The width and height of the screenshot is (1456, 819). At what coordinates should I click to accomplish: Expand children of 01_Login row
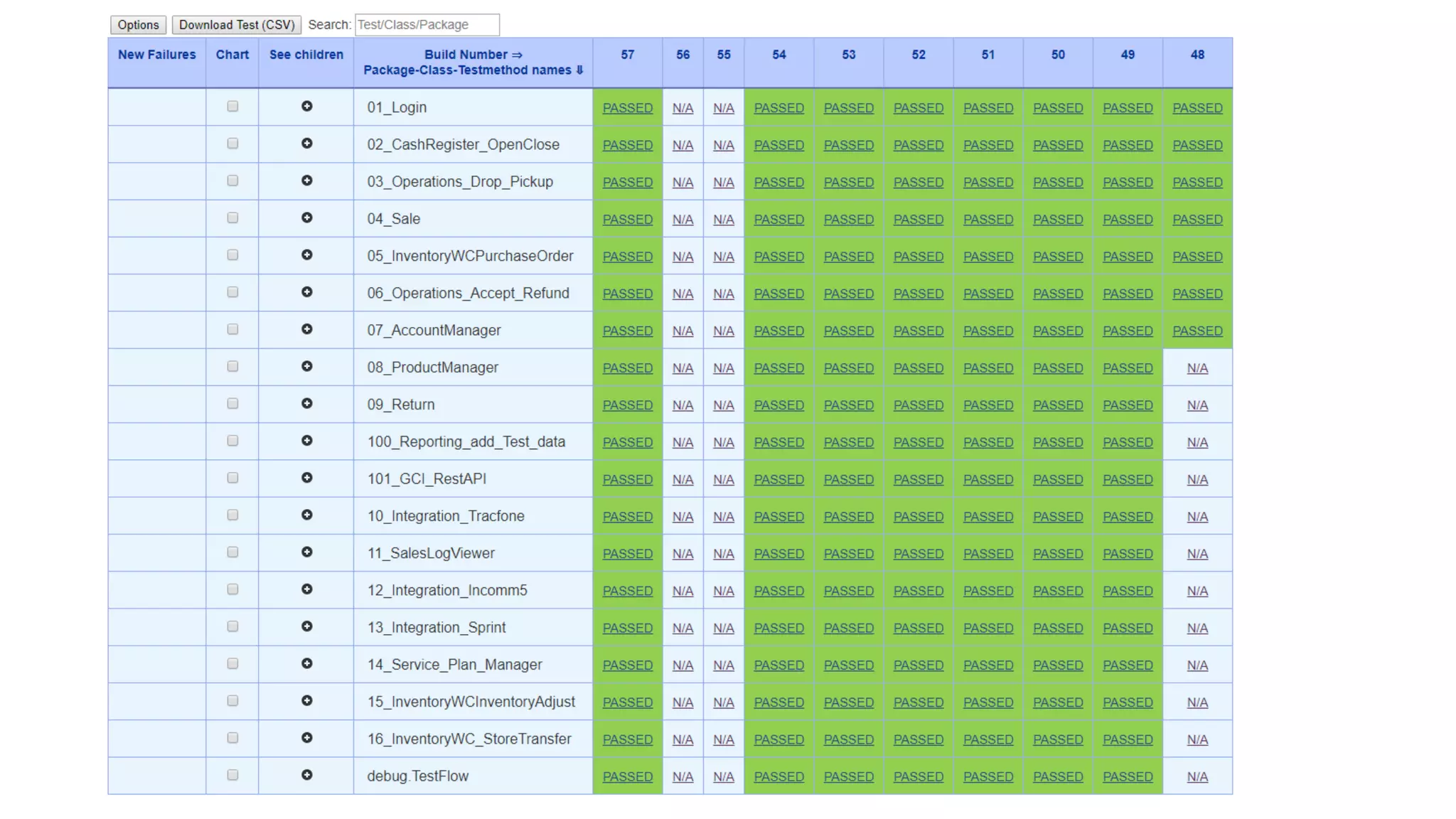click(x=306, y=107)
